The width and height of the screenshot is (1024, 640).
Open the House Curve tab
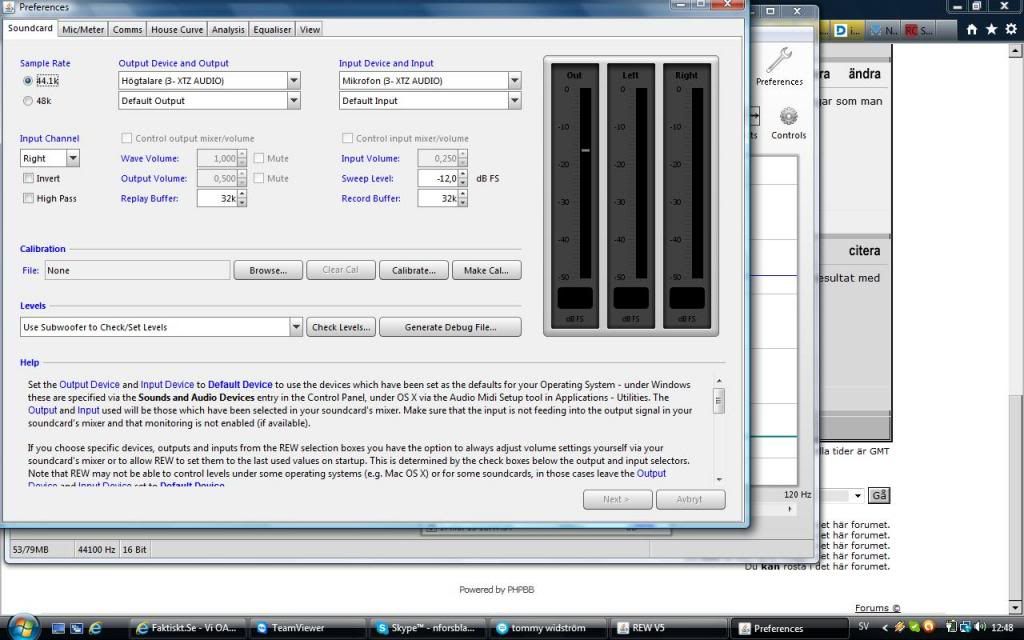click(x=177, y=30)
